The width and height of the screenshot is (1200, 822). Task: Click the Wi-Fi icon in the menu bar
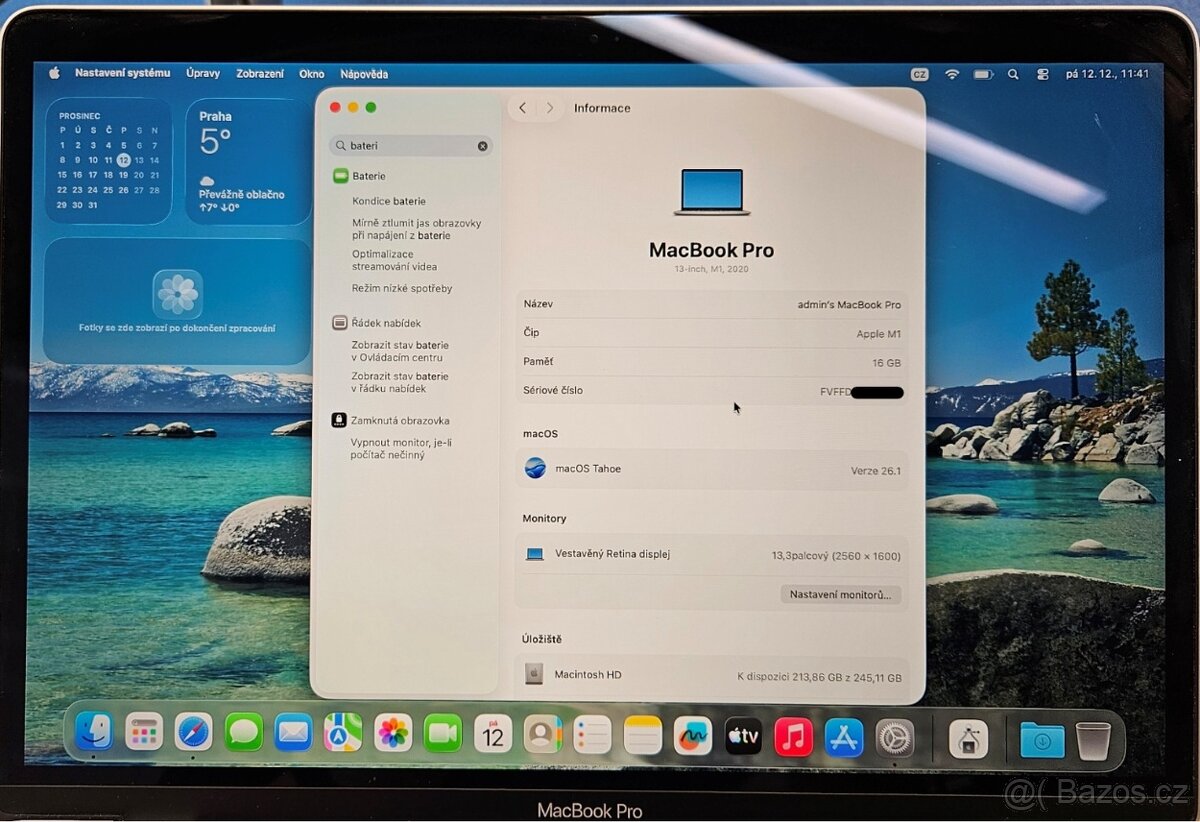tap(952, 73)
